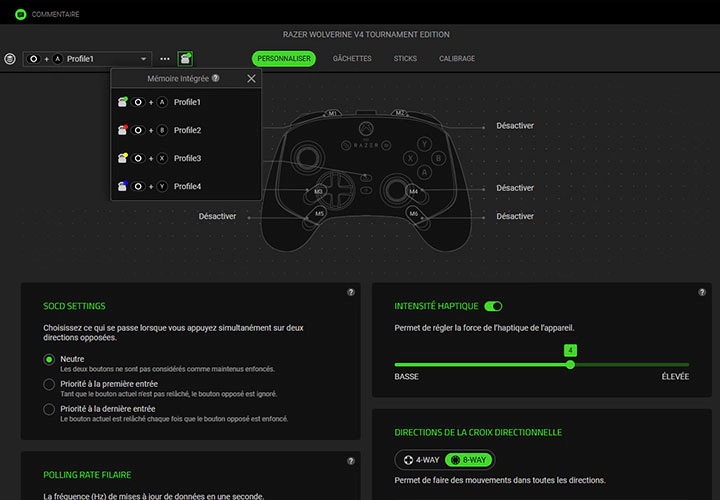This screenshot has width=720, height=500.
Task: Select Profile1 in onboard memory list
Action: [186, 102]
